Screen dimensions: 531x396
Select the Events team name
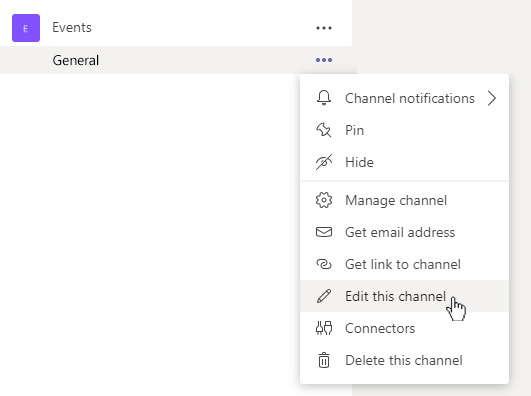click(72, 27)
